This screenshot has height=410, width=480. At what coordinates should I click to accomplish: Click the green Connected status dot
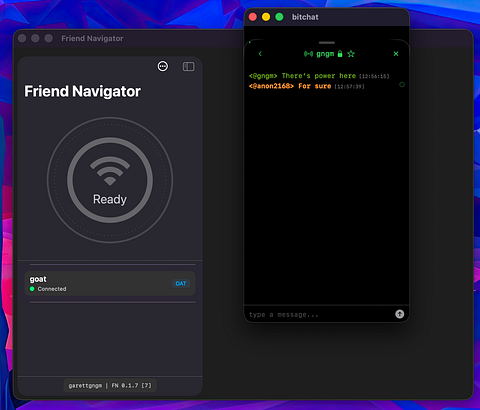pyautogui.click(x=32, y=289)
